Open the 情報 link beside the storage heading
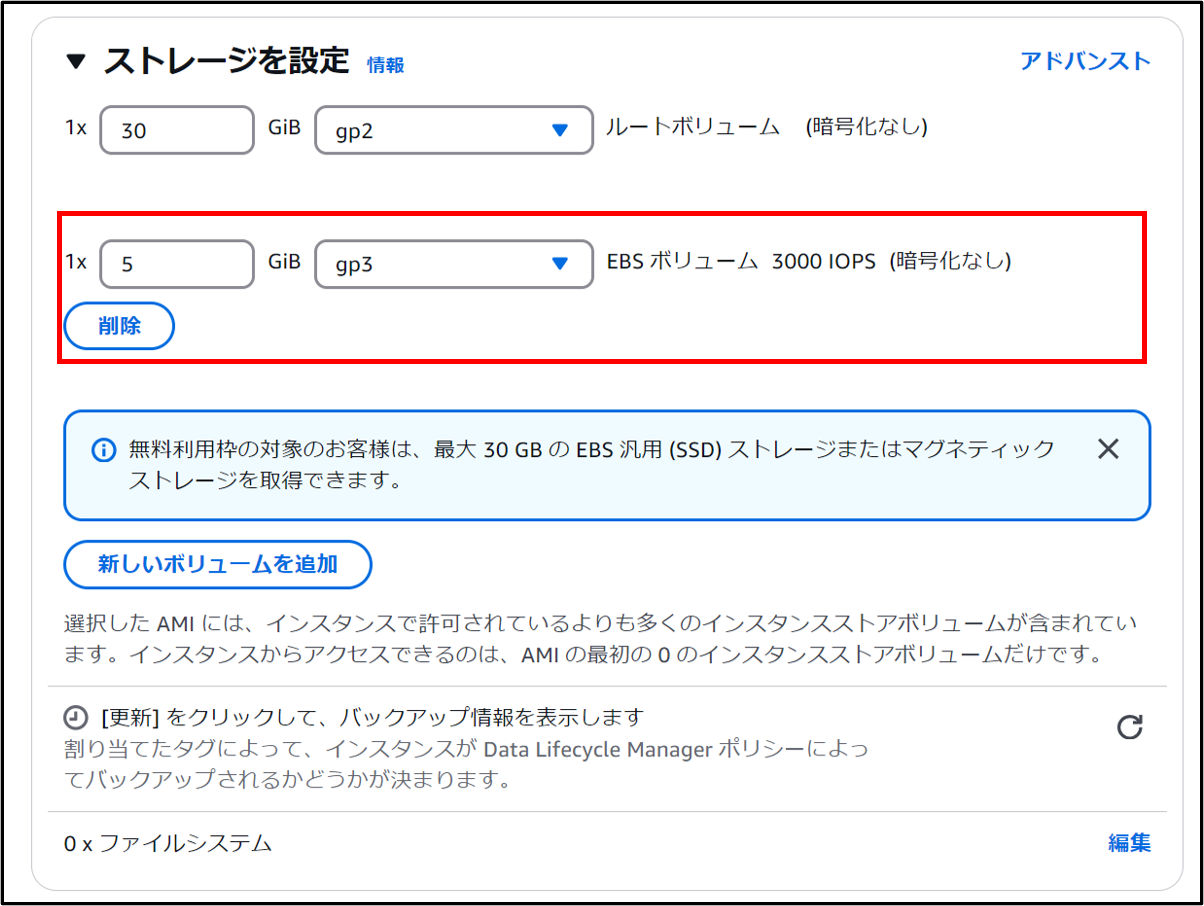Viewport: 1204px width, 906px height. [x=385, y=65]
